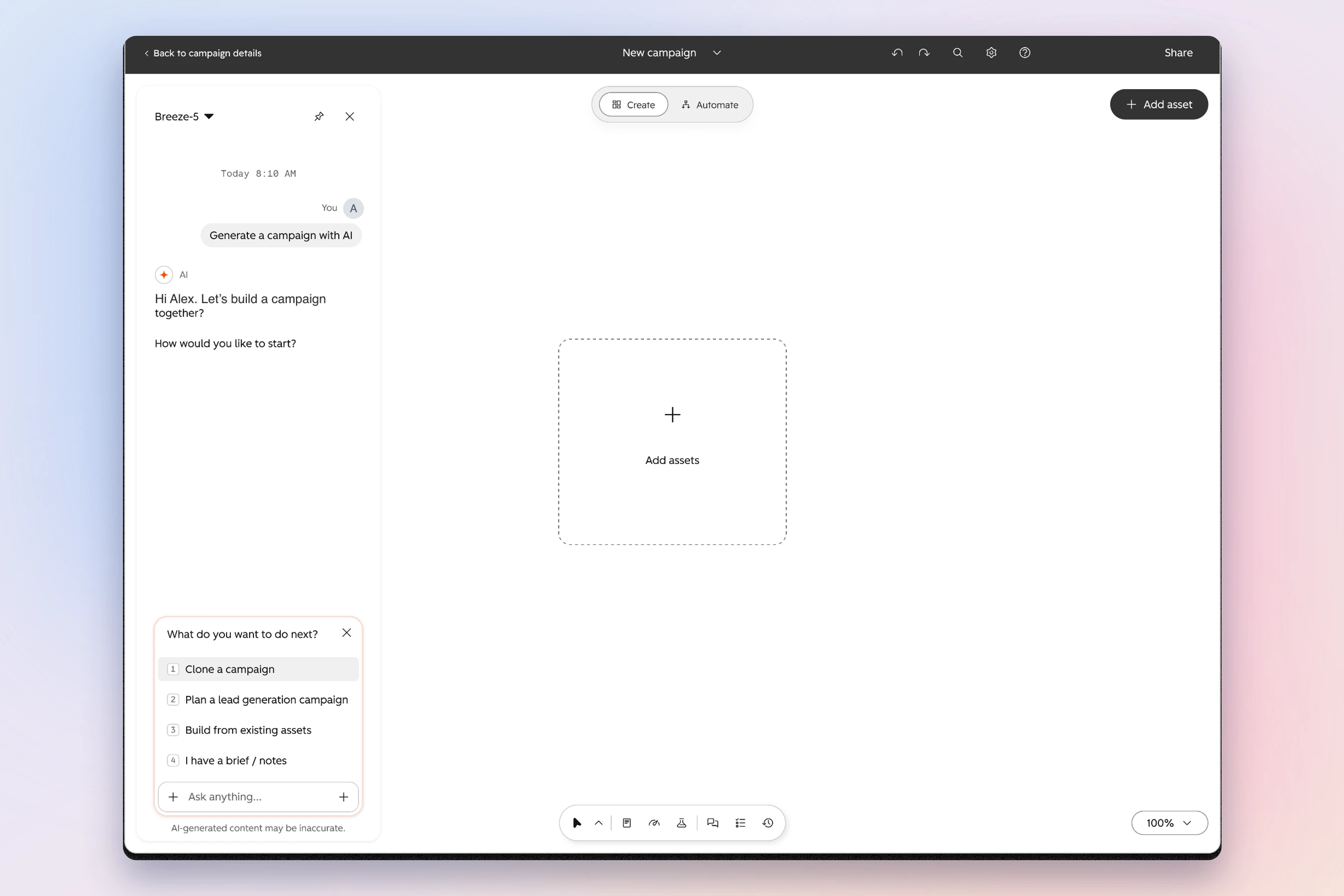
Task: Click the 'Generate a campaign with AI' message bubble
Action: pos(281,235)
